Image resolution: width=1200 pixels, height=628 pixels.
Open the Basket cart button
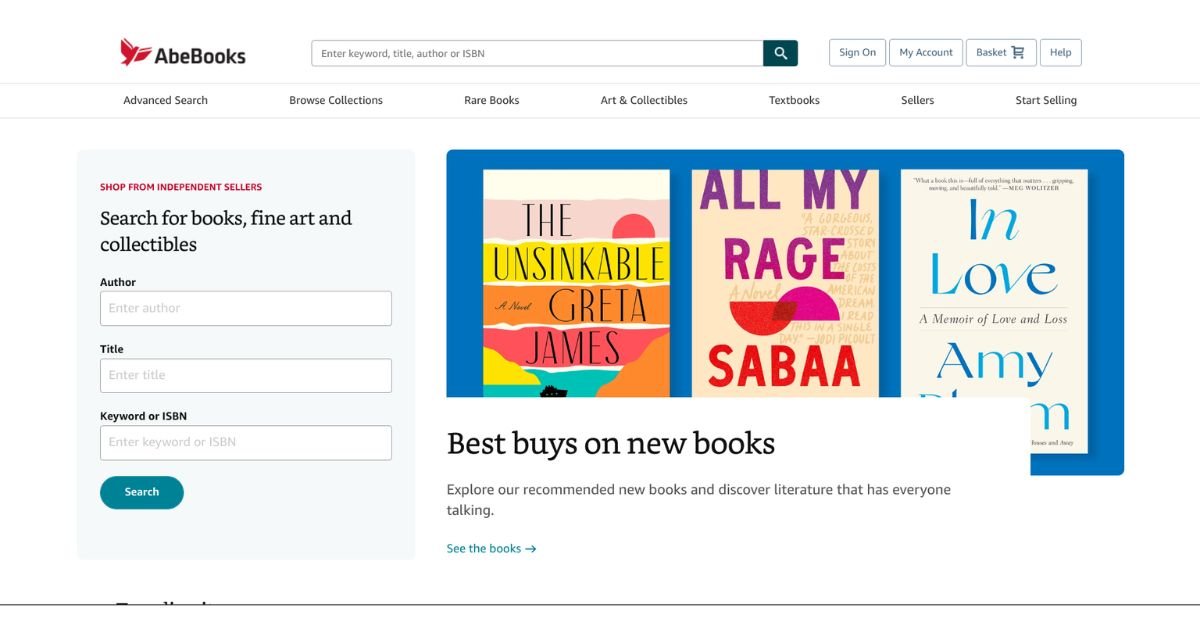coord(1001,53)
